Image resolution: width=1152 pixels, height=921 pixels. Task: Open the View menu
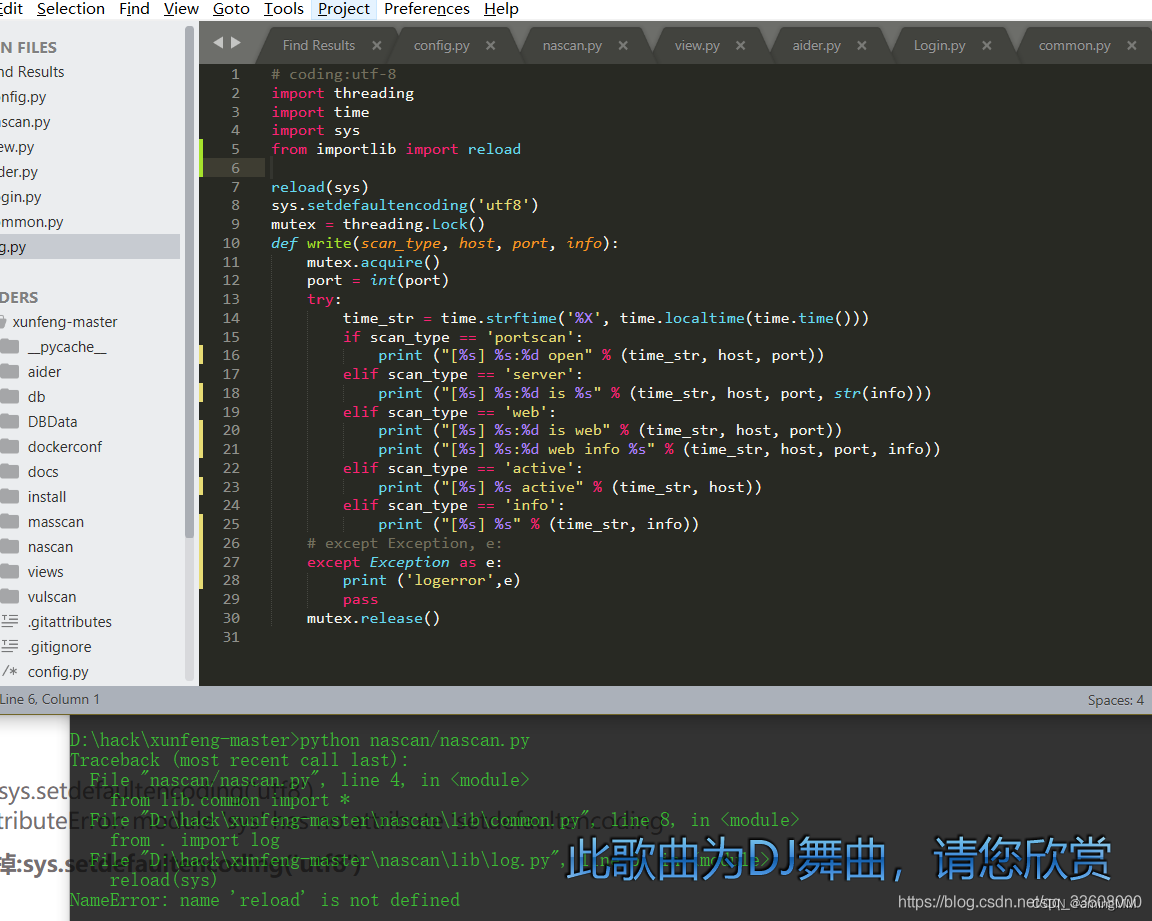pos(181,9)
